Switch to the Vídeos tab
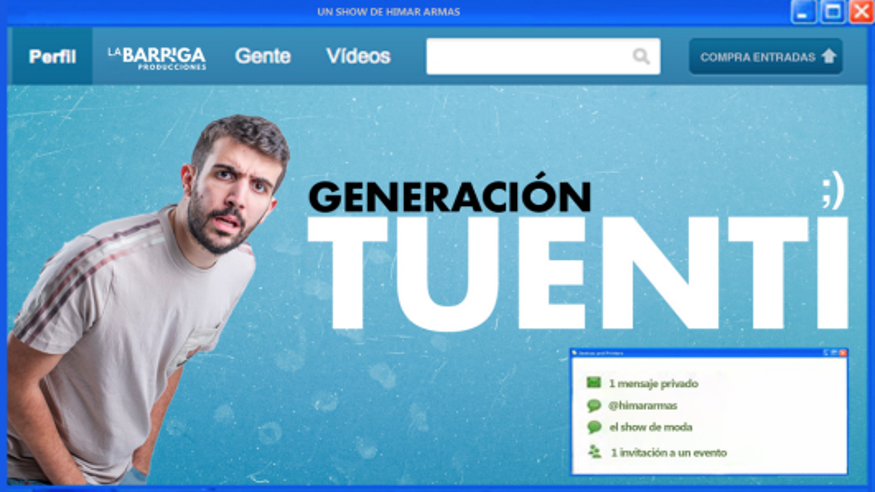This screenshot has height=492, width=875. click(358, 57)
